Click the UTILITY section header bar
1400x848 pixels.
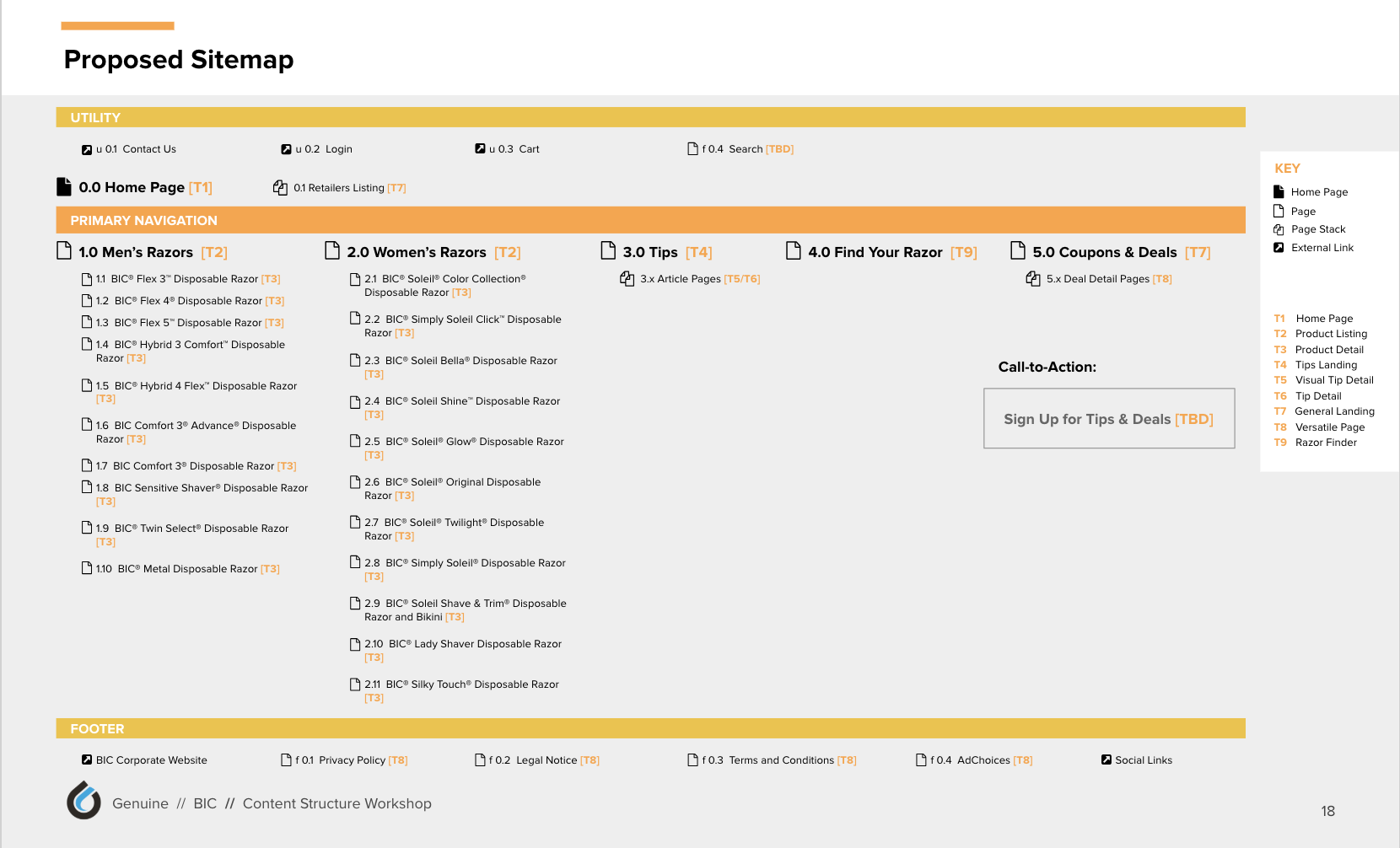(x=650, y=117)
